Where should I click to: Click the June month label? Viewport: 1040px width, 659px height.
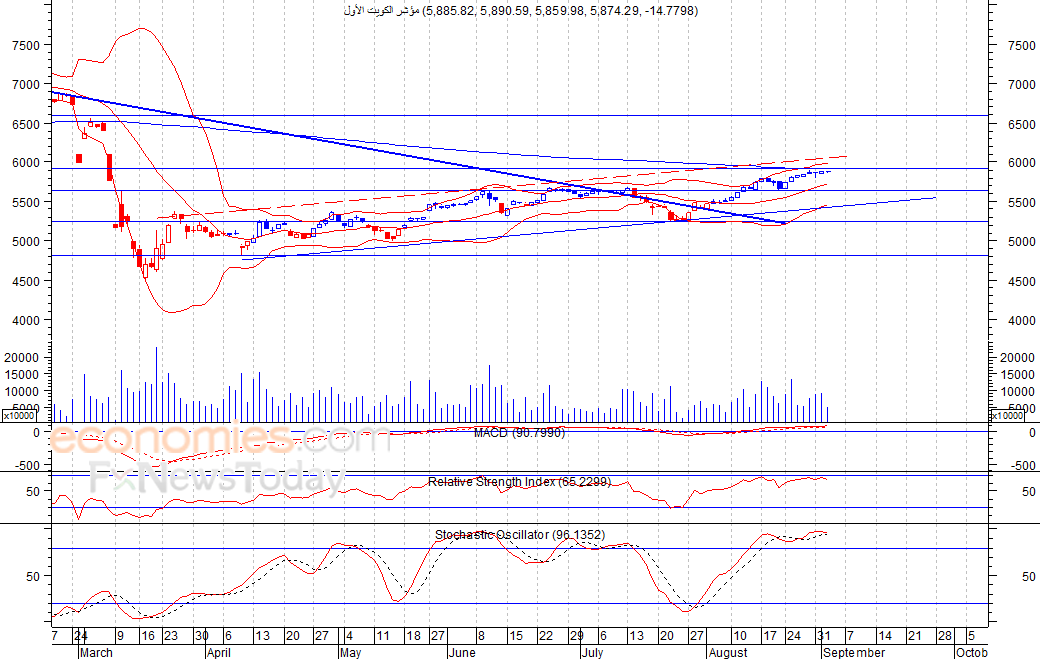pos(462,652)
